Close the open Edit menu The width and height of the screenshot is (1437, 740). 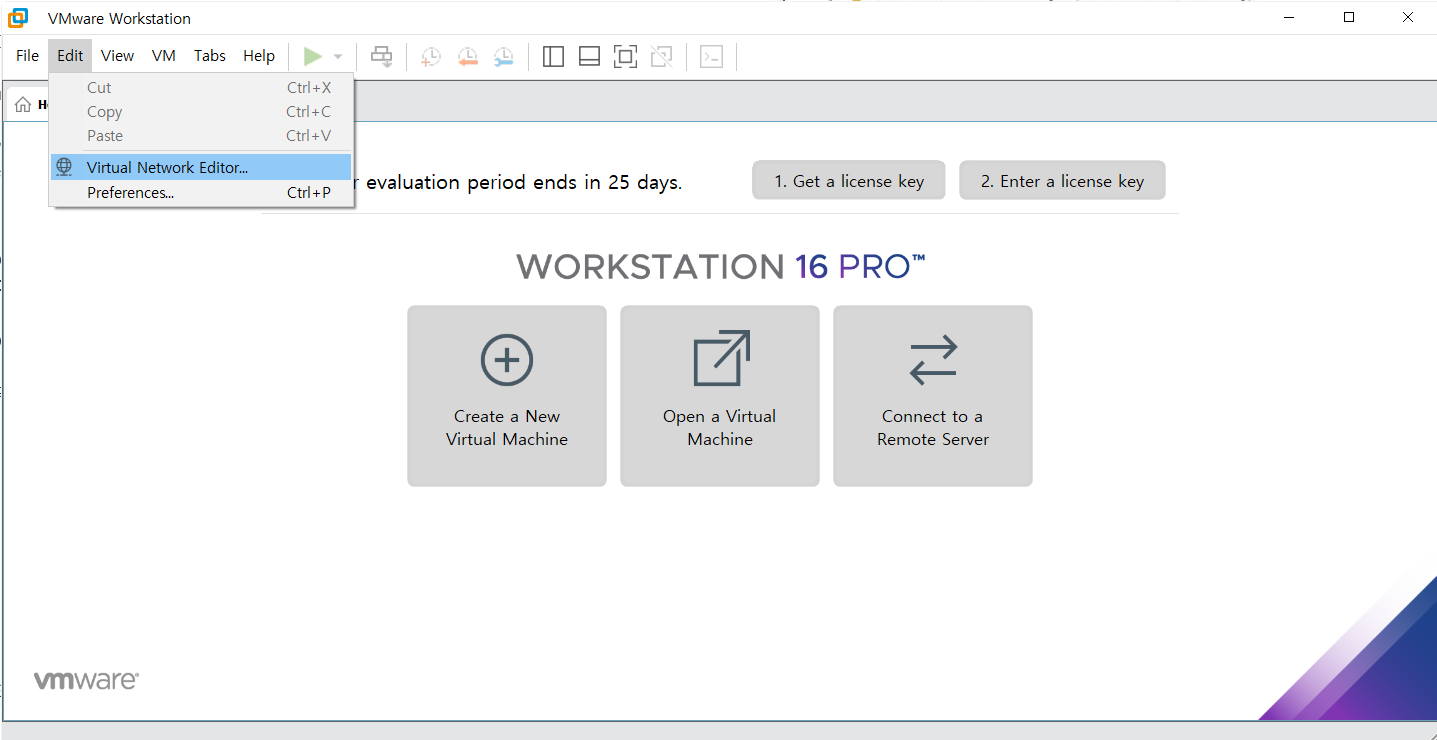coord(70,56)
